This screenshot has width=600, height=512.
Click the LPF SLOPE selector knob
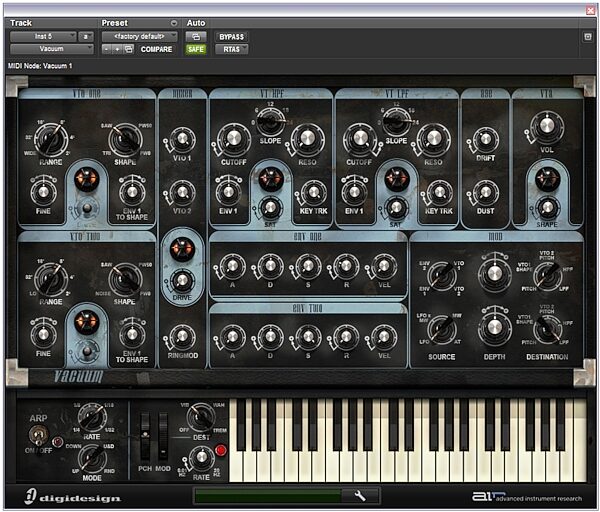click(x=396, y=121)
